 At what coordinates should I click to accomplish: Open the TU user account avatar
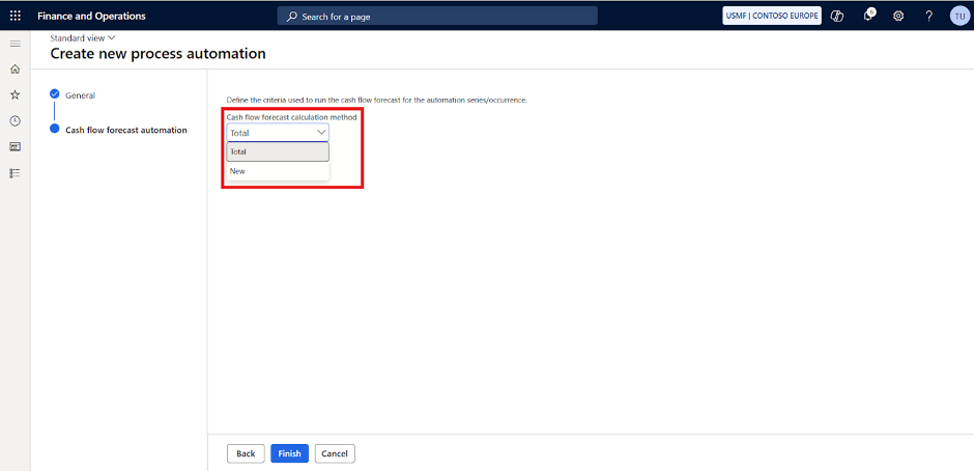[958, 16]
